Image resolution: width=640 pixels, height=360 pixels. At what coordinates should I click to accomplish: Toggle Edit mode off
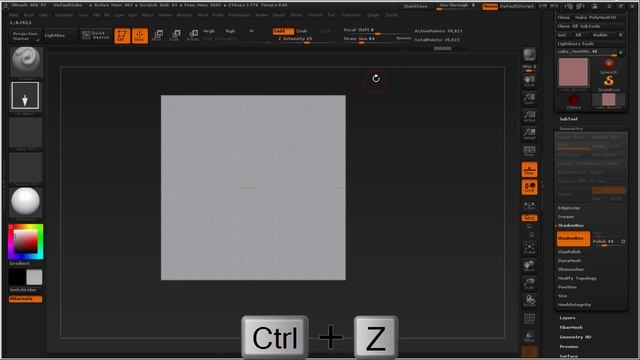[122, 36]
